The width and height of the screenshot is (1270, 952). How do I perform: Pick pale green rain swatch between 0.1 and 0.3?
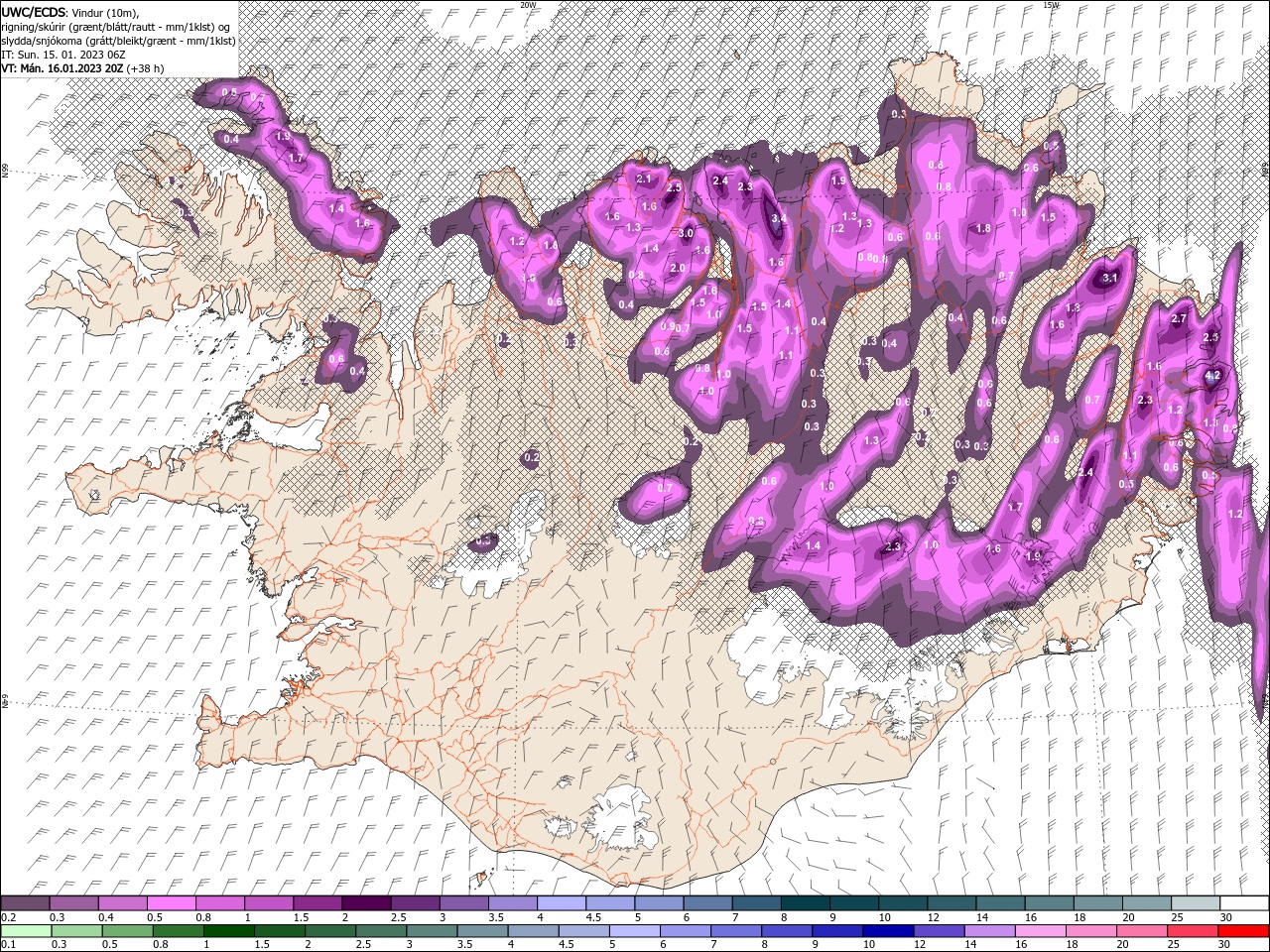click(26, 930)
